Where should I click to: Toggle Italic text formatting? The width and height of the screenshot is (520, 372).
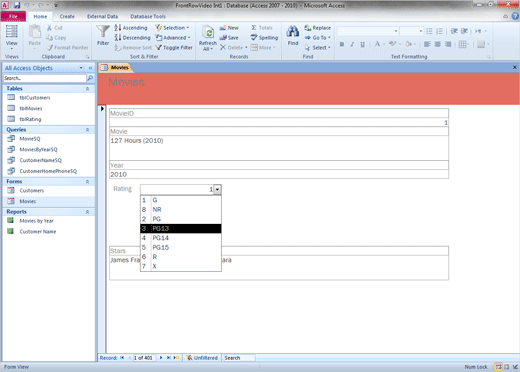[x=352, y=44]
